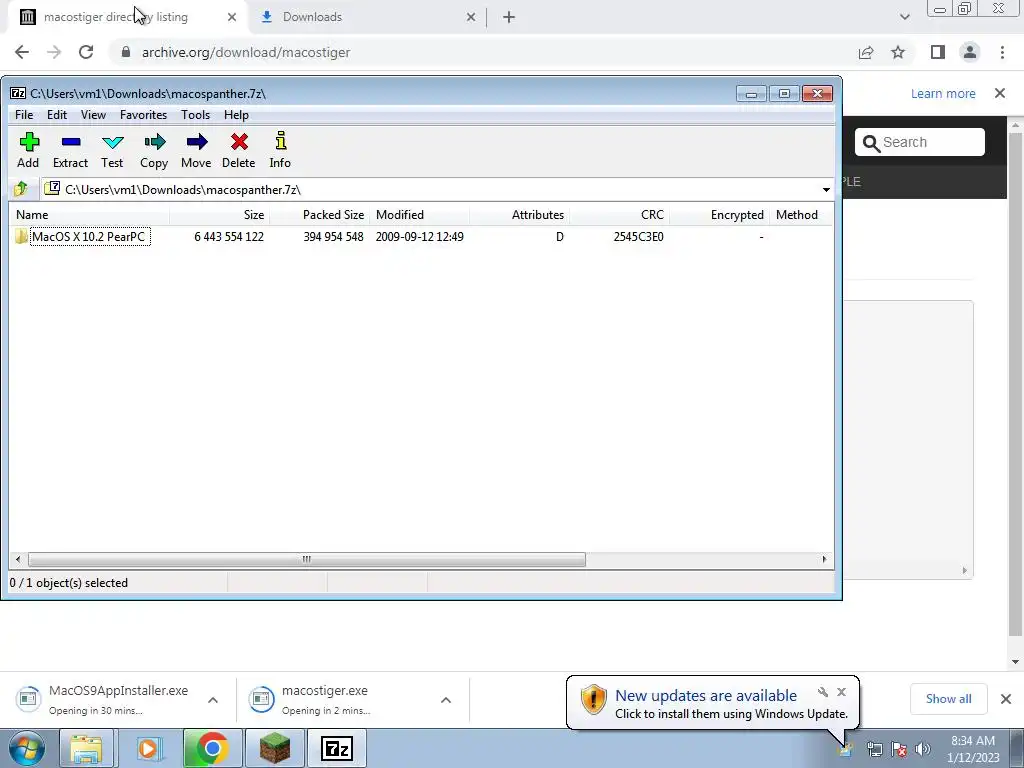Viewport: 1024px width, 768px height.
Task: Open archive Info from toolbar
Action: pyautogui.click(x=280, y=150)
